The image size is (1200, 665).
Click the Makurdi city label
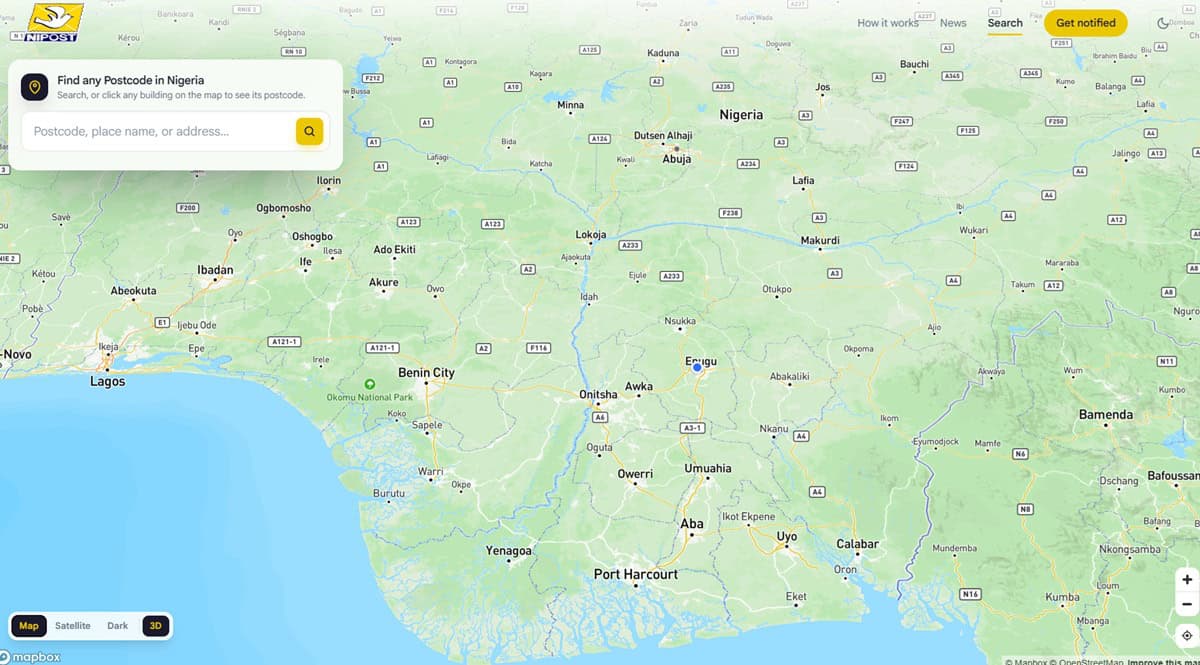pos(820,240)
